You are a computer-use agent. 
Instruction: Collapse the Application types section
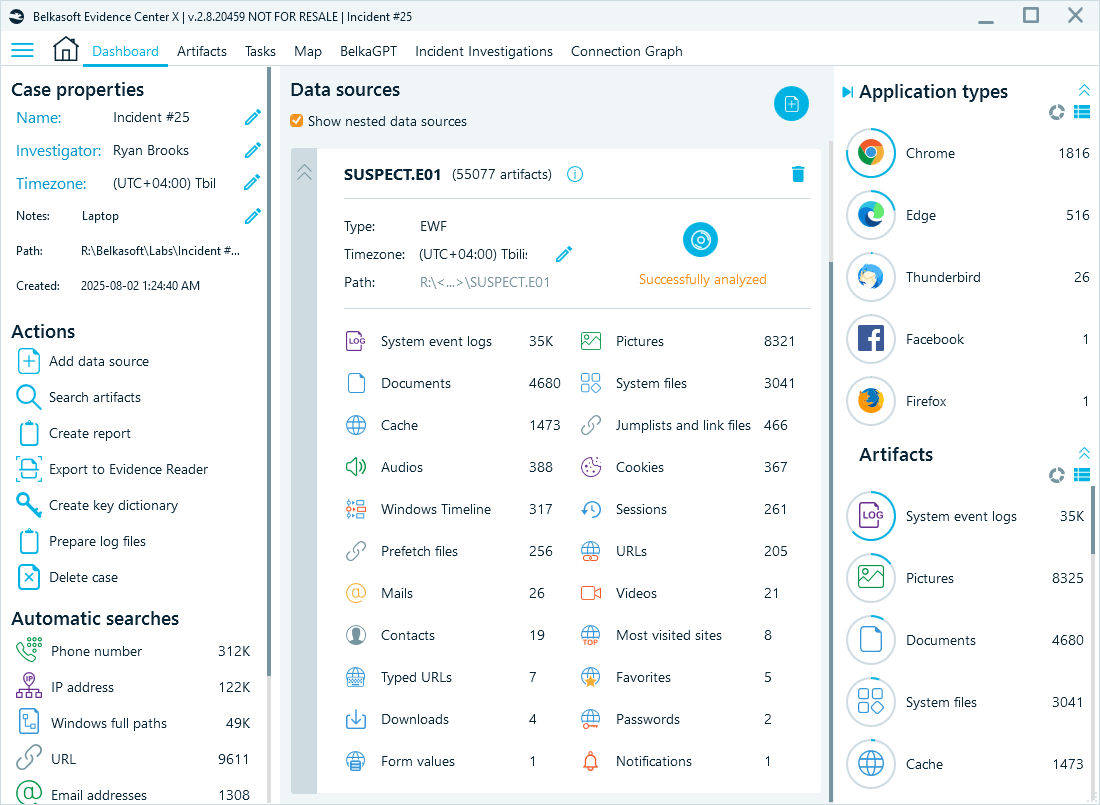coord(1084,91)
